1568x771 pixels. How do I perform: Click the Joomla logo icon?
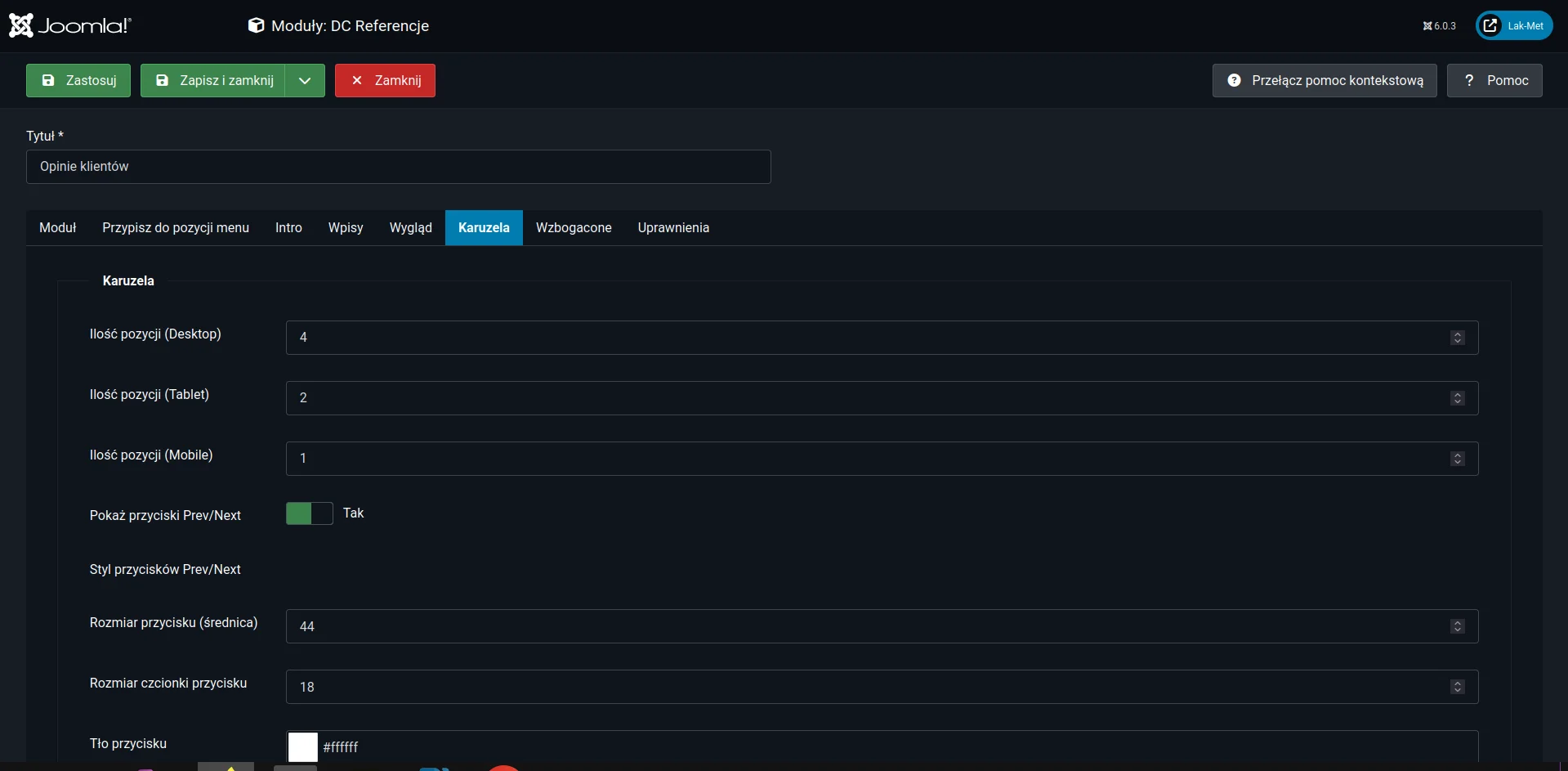point(22,25)
